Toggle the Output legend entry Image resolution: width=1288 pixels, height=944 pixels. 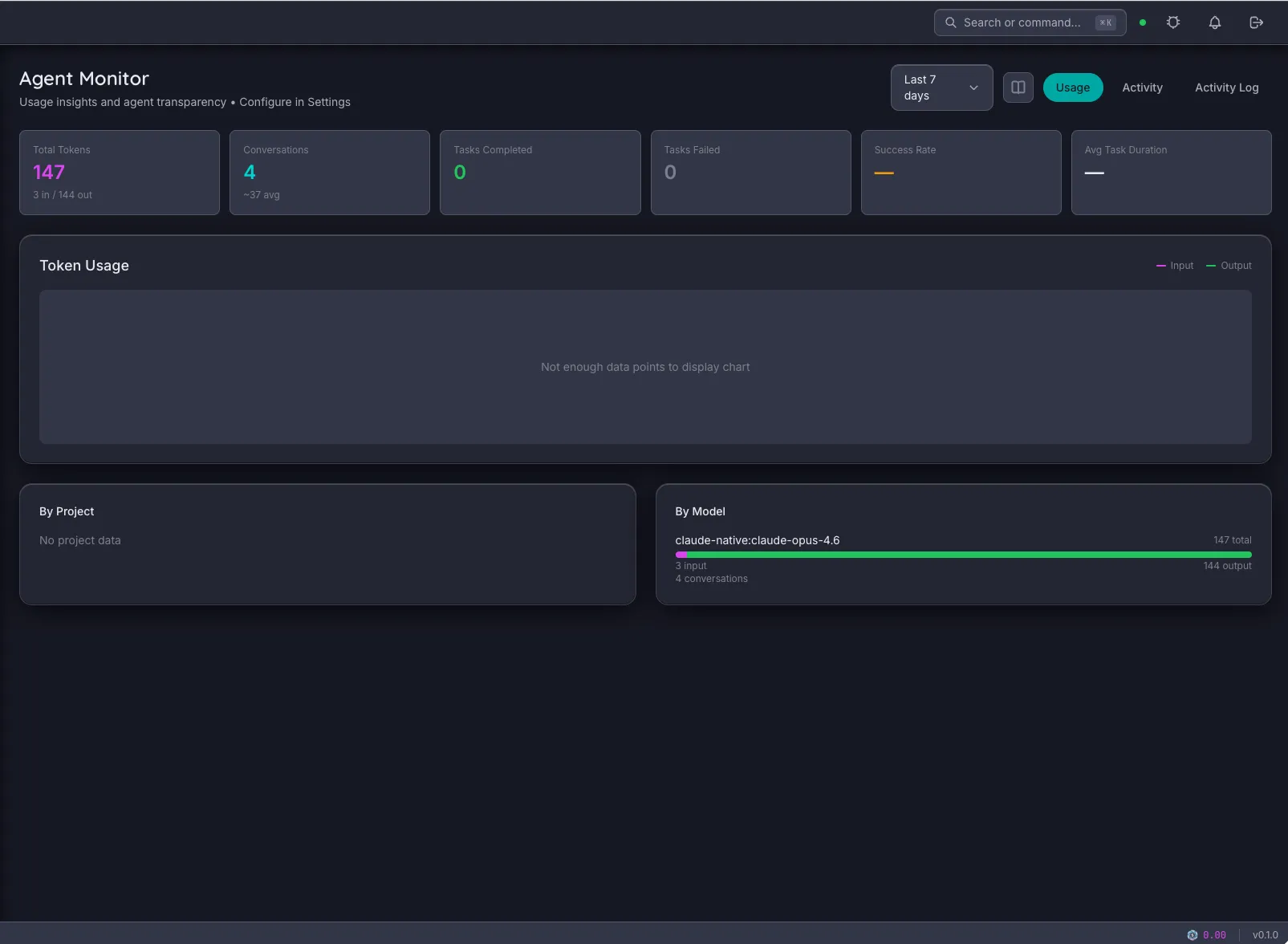[1229, 266]
